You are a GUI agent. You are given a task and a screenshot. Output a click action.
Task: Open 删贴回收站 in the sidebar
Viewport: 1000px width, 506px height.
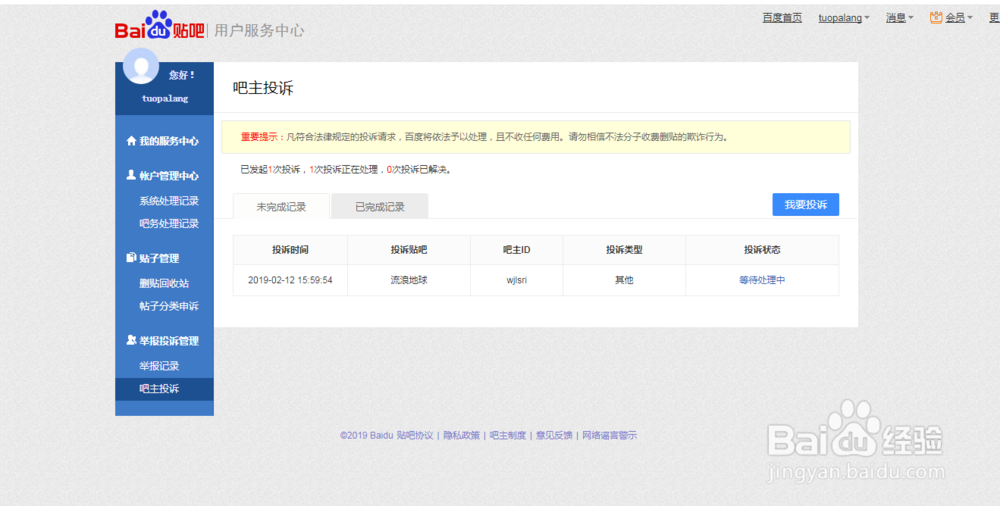pyautogui.click(x=165, y=283)
